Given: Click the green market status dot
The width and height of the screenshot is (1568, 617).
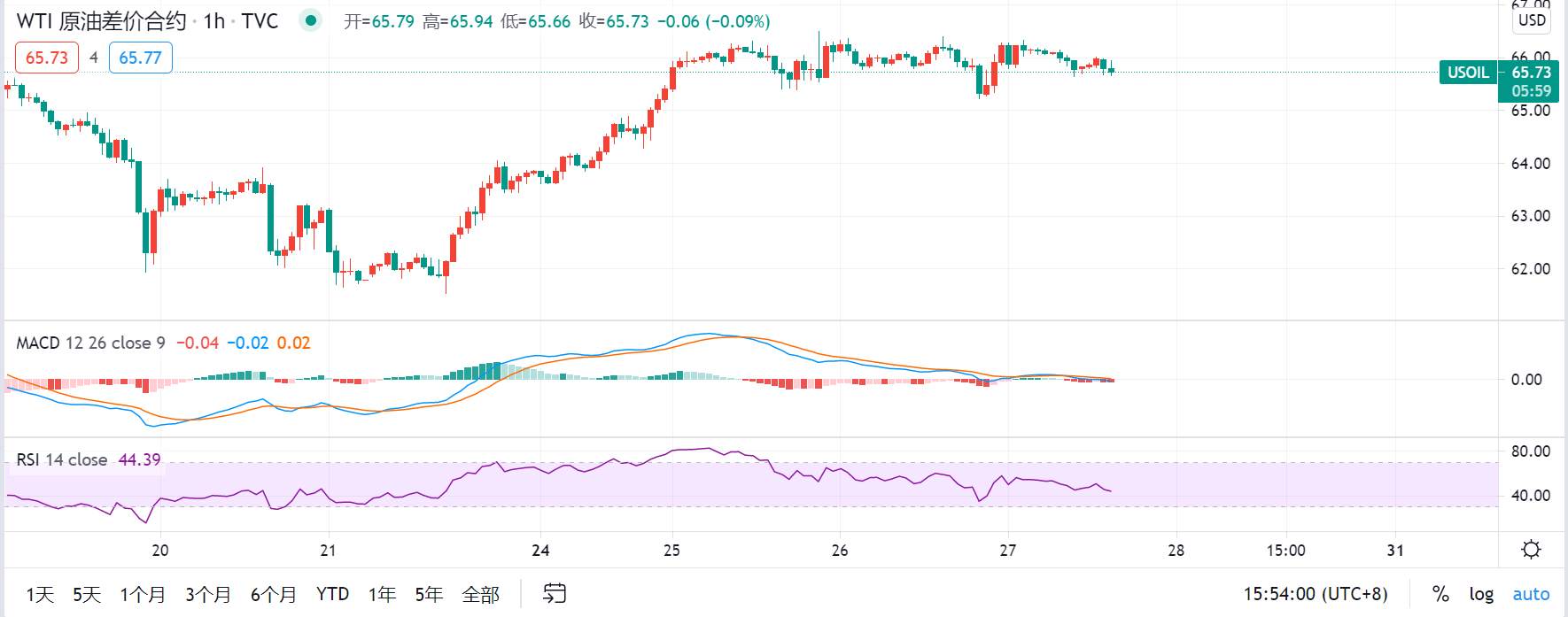Looking at the screenshot, I should pos(310,20).
